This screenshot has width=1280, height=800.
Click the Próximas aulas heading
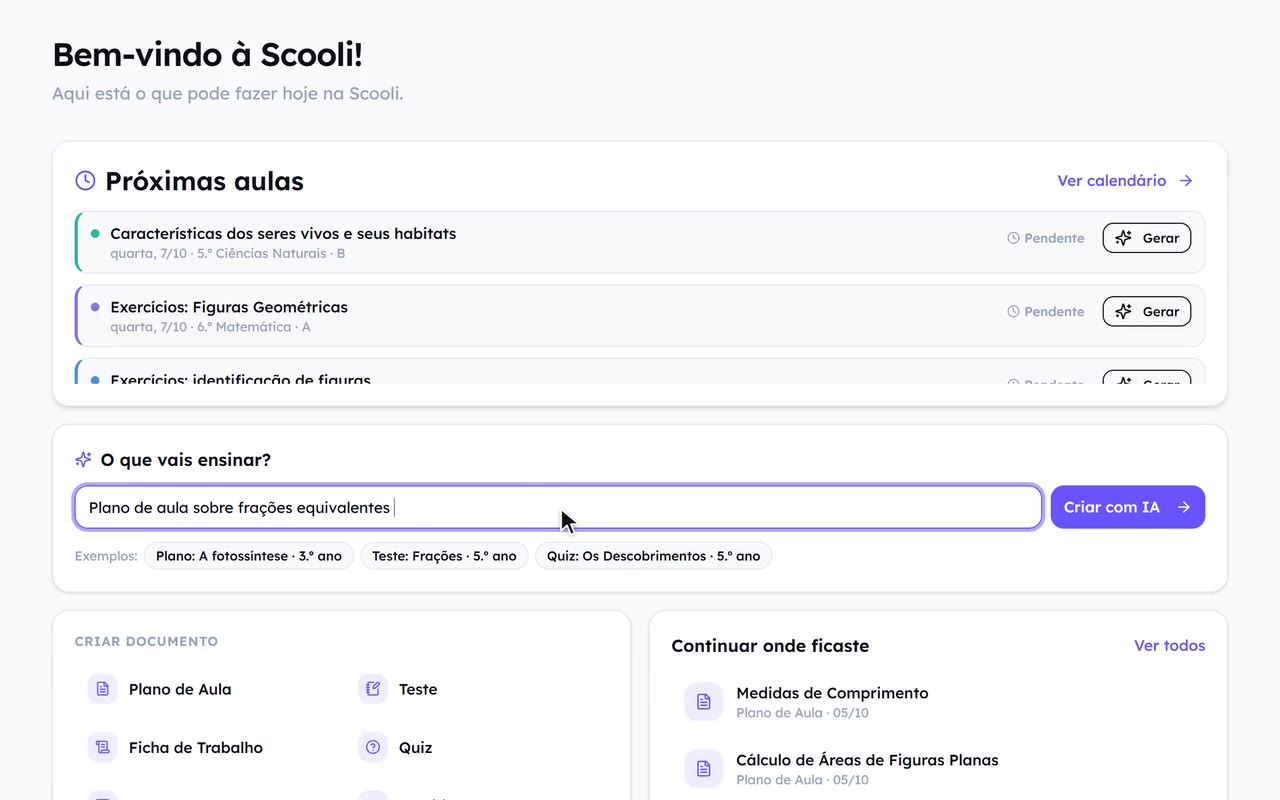click(x=204, y=181)
